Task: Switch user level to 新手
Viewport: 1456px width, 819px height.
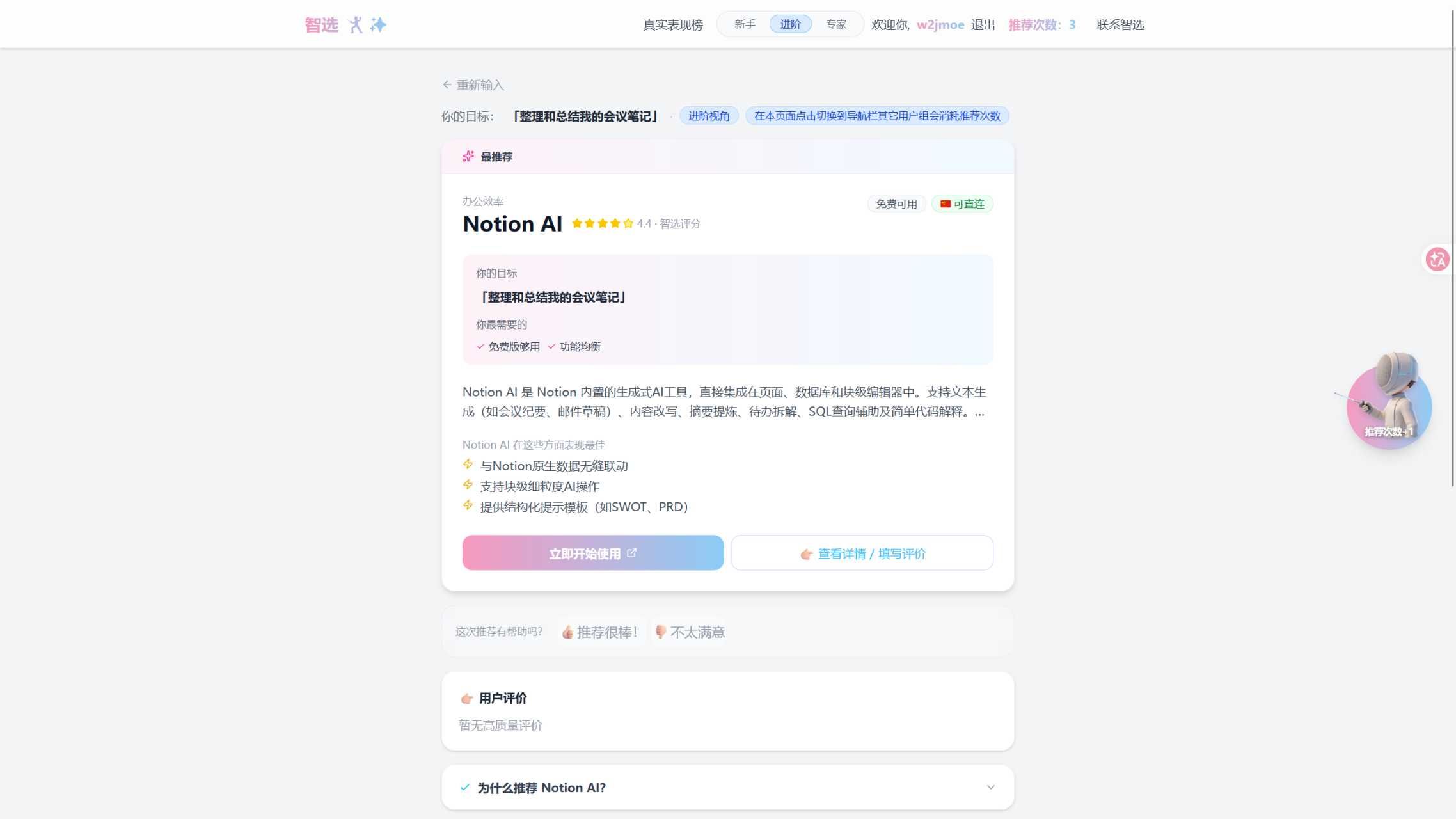Action: tap(745, 24)
